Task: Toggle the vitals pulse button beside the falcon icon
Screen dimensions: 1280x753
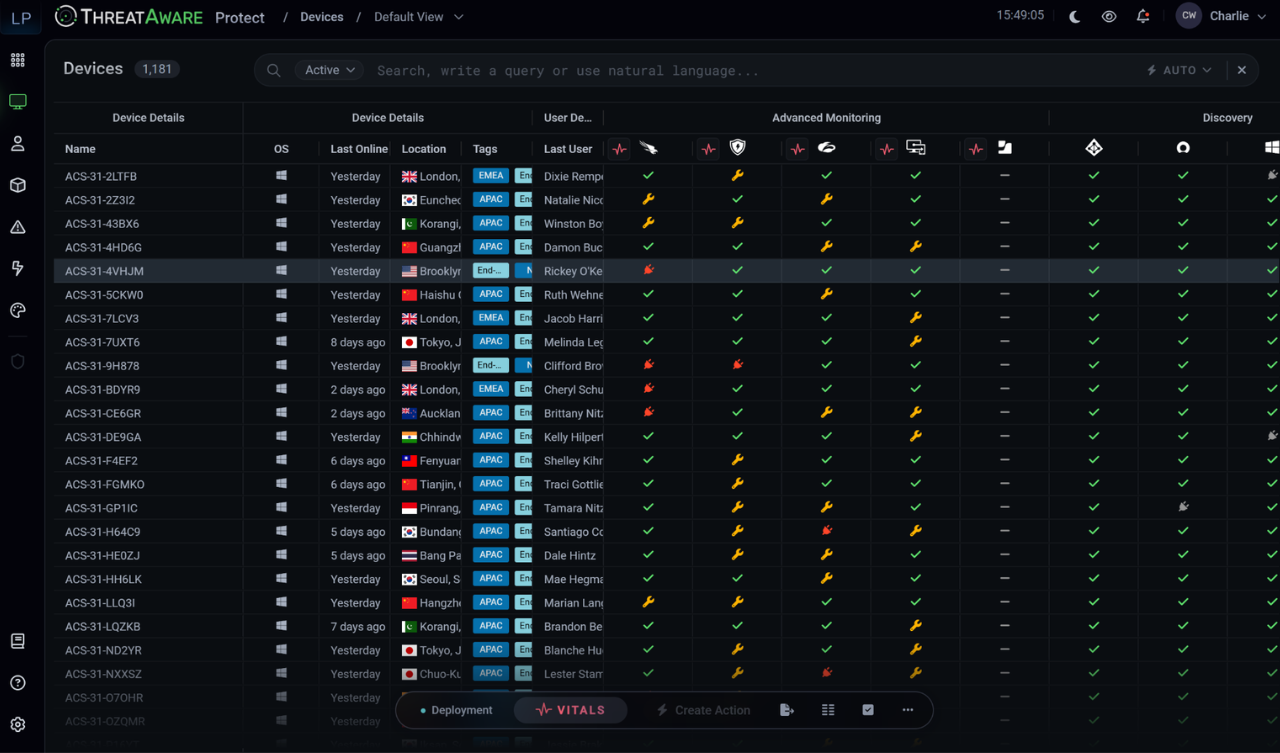Action: click(x=620, y=149)
